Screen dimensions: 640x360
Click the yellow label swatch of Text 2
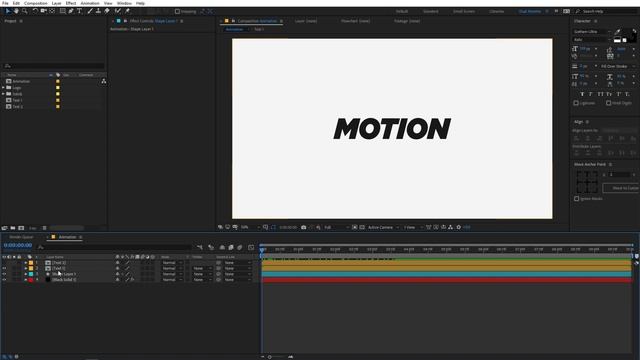pos(31,263)
